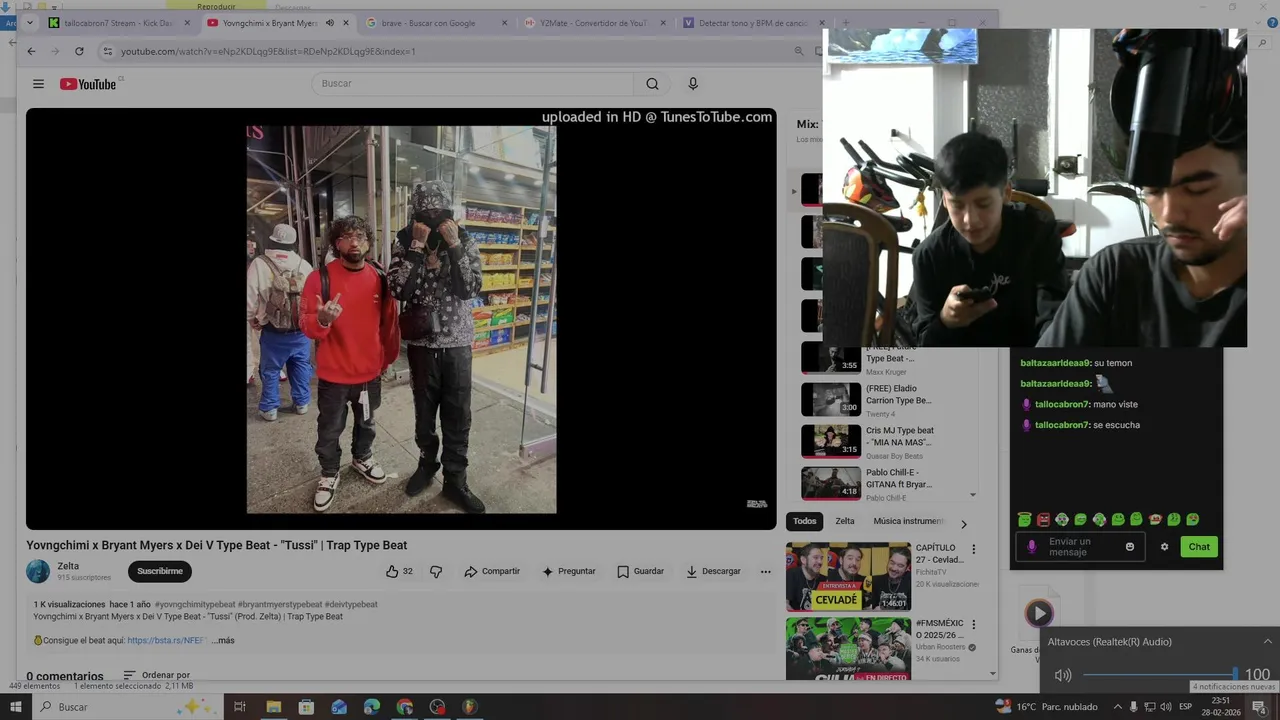Open Task View on the taskbar

tap(240, 707)
